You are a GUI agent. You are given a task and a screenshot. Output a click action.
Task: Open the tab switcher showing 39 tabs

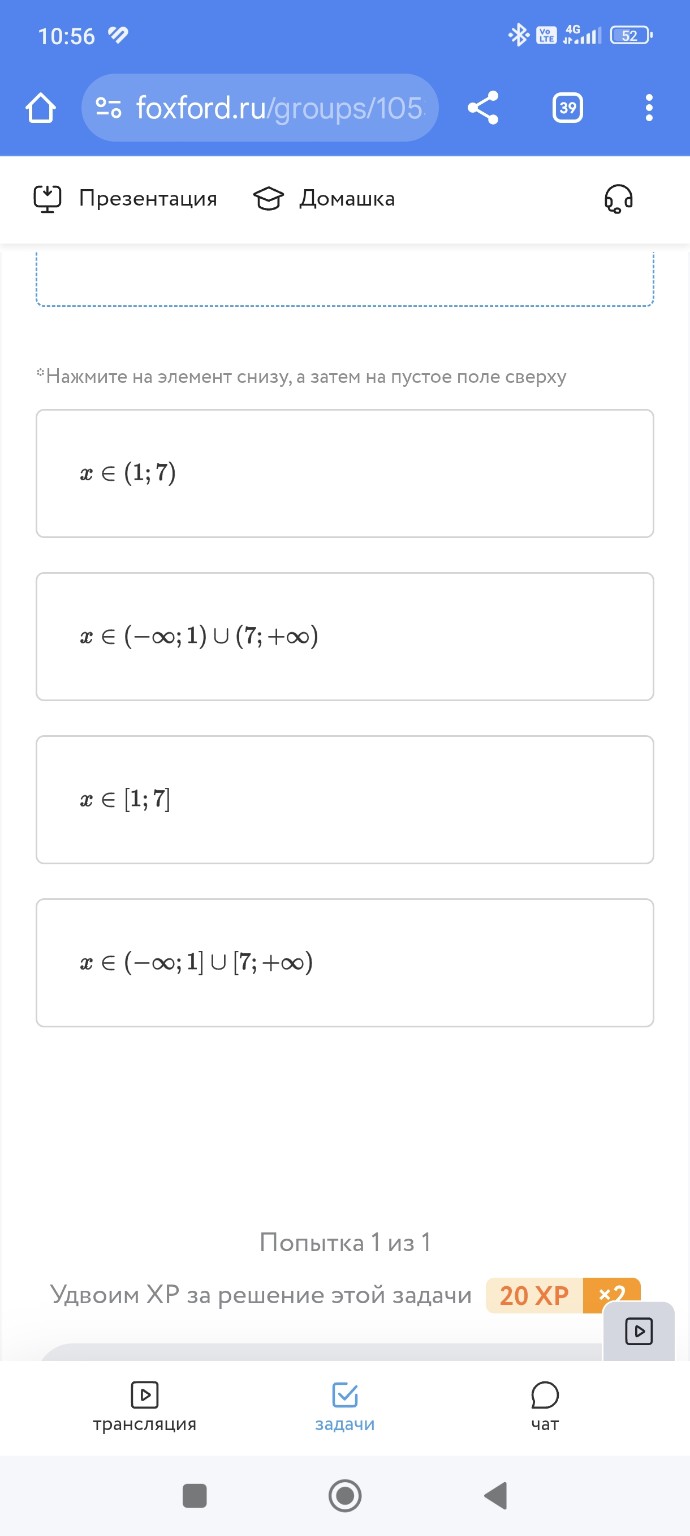[x=567, y=108]
